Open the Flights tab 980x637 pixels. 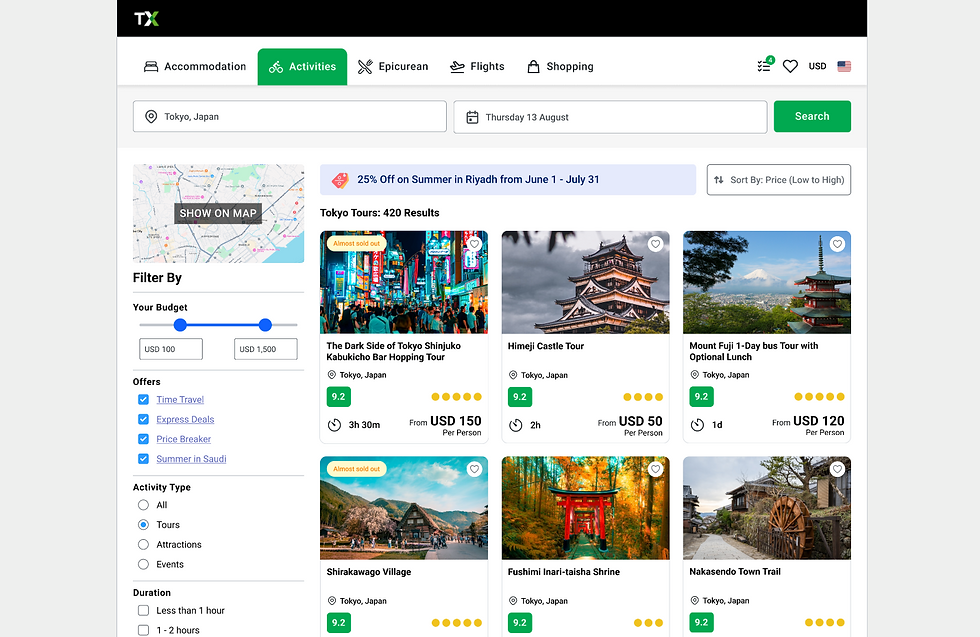click(x=478, y=66)
